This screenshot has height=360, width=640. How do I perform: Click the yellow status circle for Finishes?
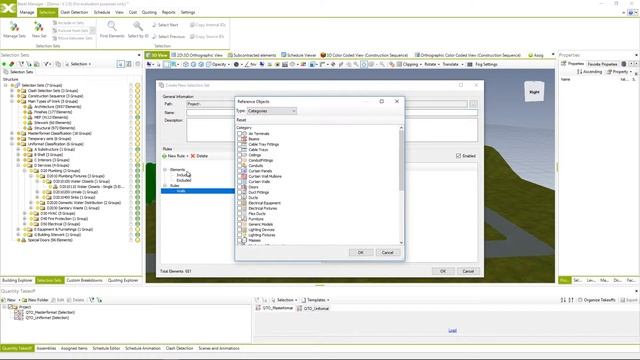point(138,112)
